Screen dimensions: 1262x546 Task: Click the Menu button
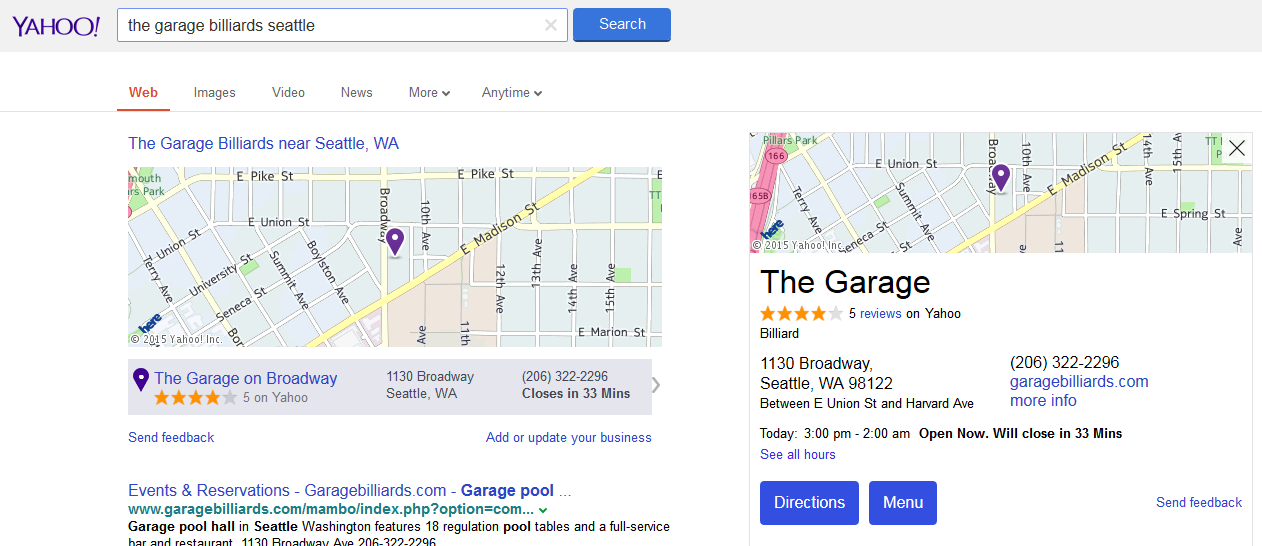(902, 503)
